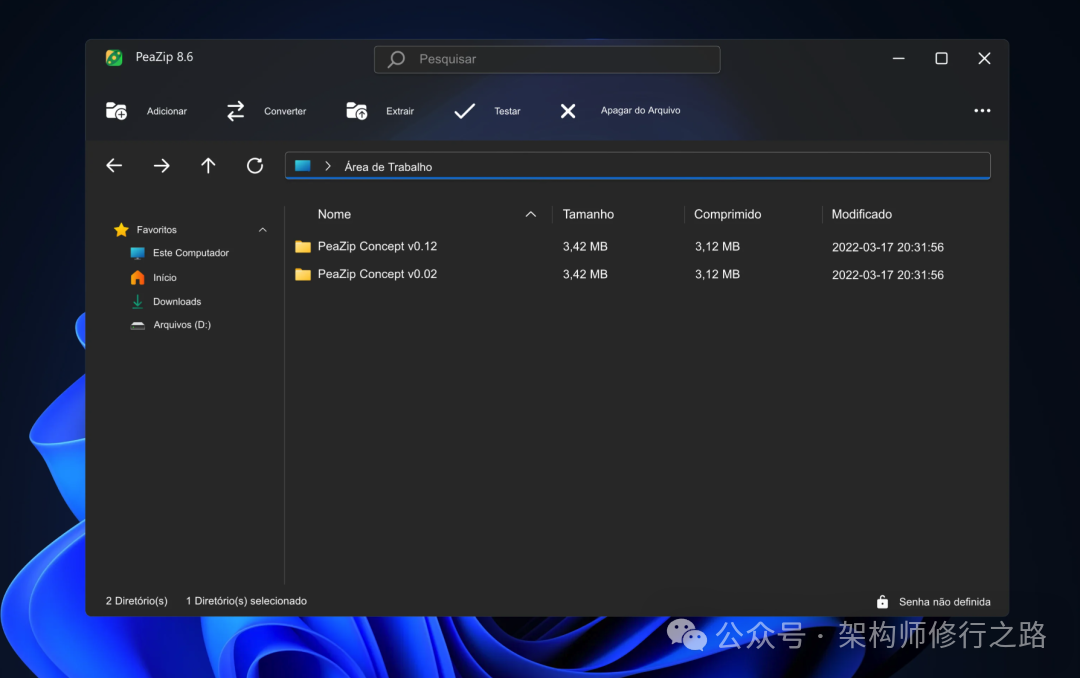The height and width of the screenshot is (678, 1080).
Task: Collapse the Favoritos section chevron
Action: tap(263, 230)
